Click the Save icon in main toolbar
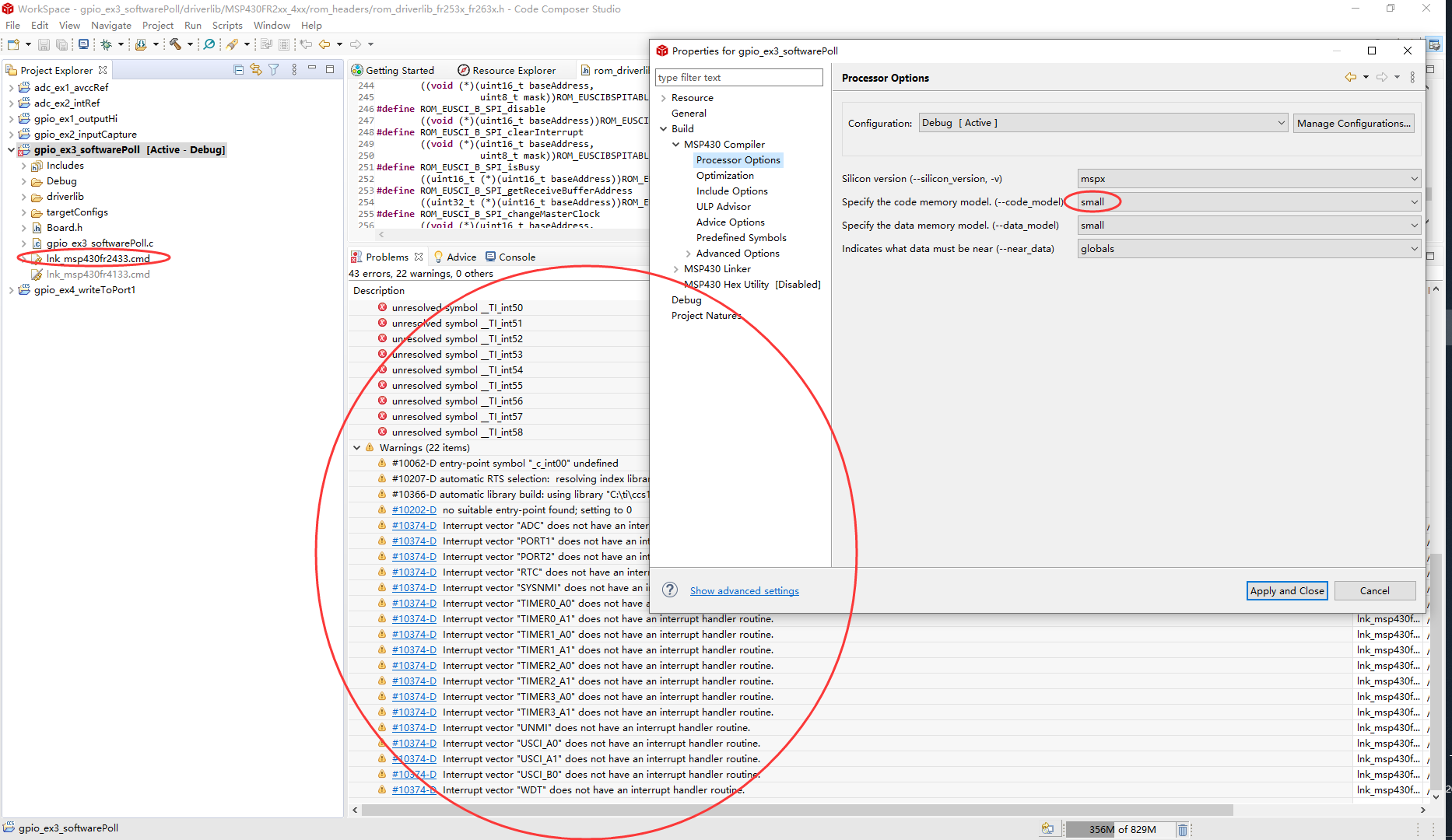The height and width of the screenshot is (840, 1452). coord(44,44)
